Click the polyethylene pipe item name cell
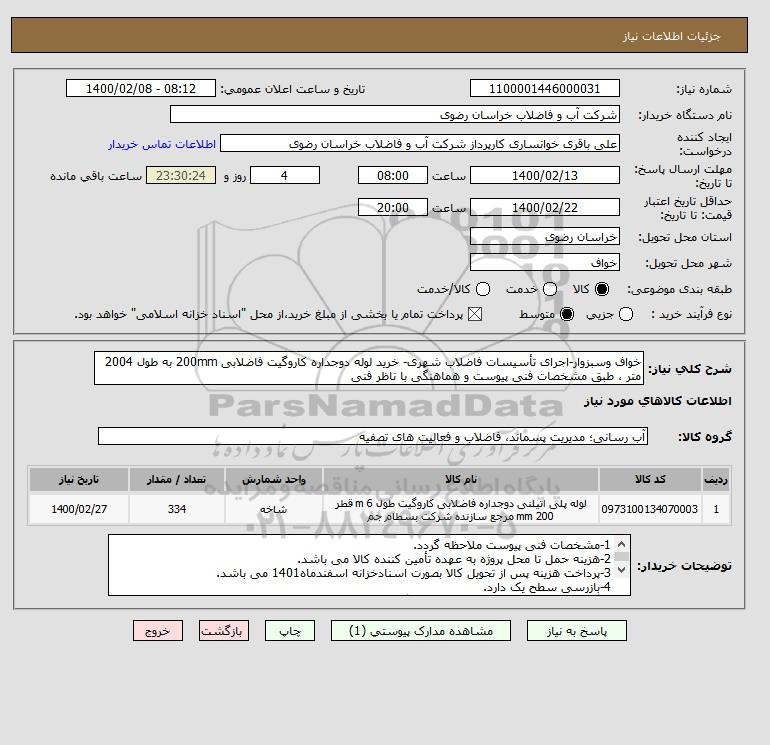The width and height of the screenshot is (770, 745). pyautogui.click(x=461, y=509)
